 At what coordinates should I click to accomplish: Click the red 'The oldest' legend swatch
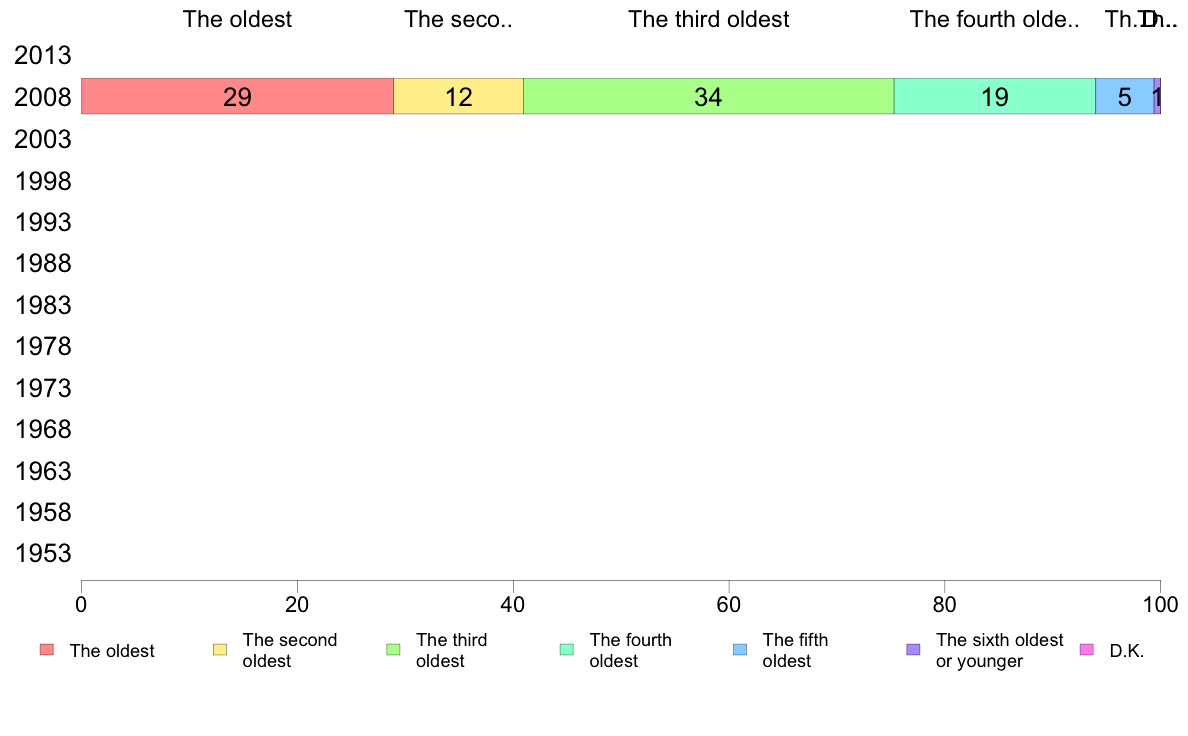coord(47,650)
